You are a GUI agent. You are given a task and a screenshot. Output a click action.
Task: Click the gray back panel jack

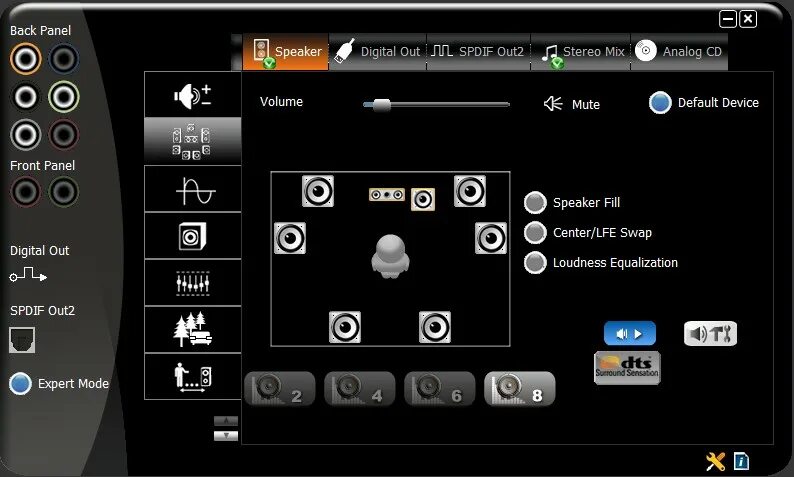(25, 135)
